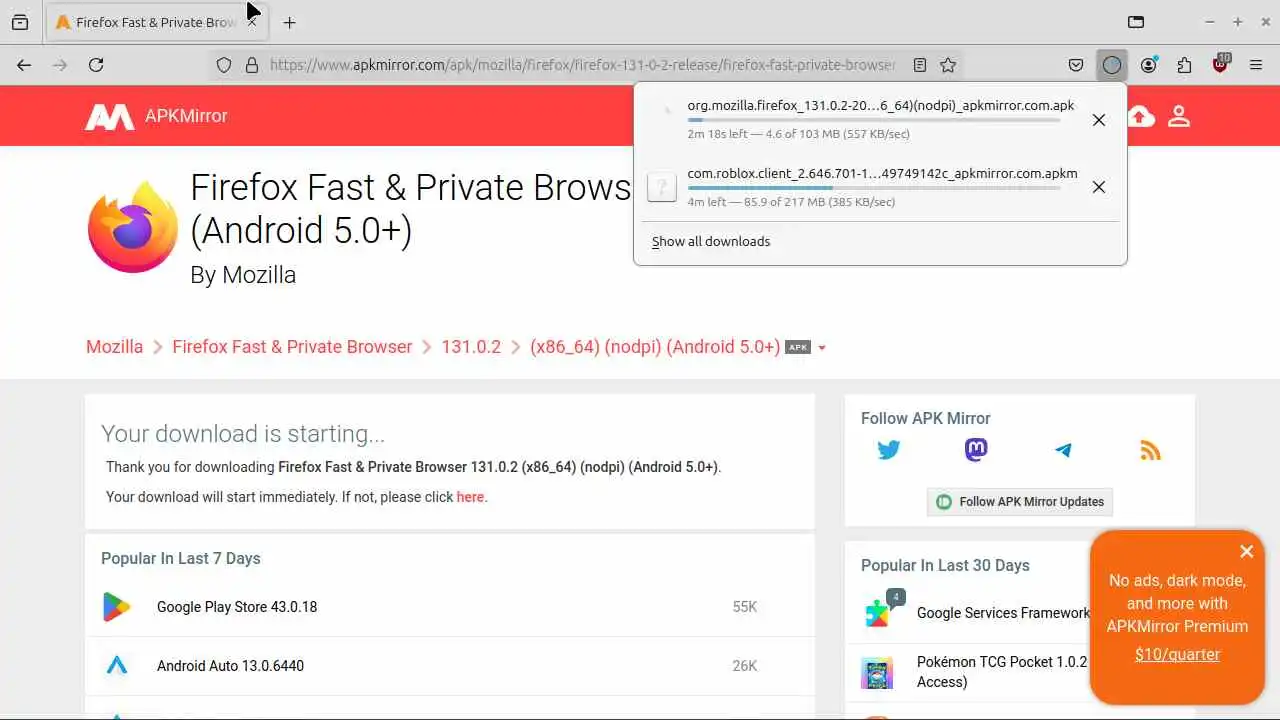
Task: Focus the apkmirror.com URL address bar
Action: point(582,65)
